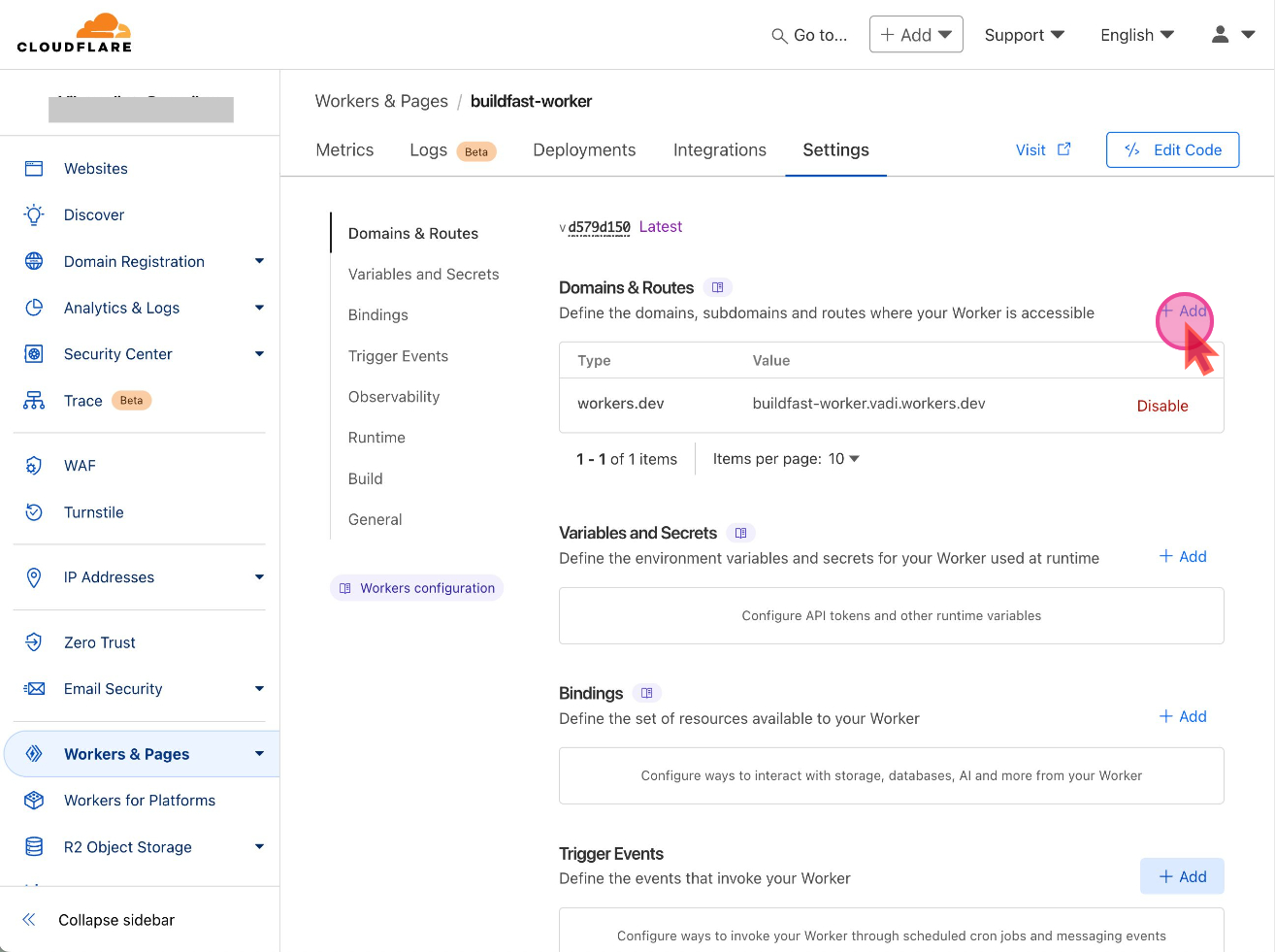Disable the workers.dev route
Screen dimensions: 1275x952
tap(1162, 406)
